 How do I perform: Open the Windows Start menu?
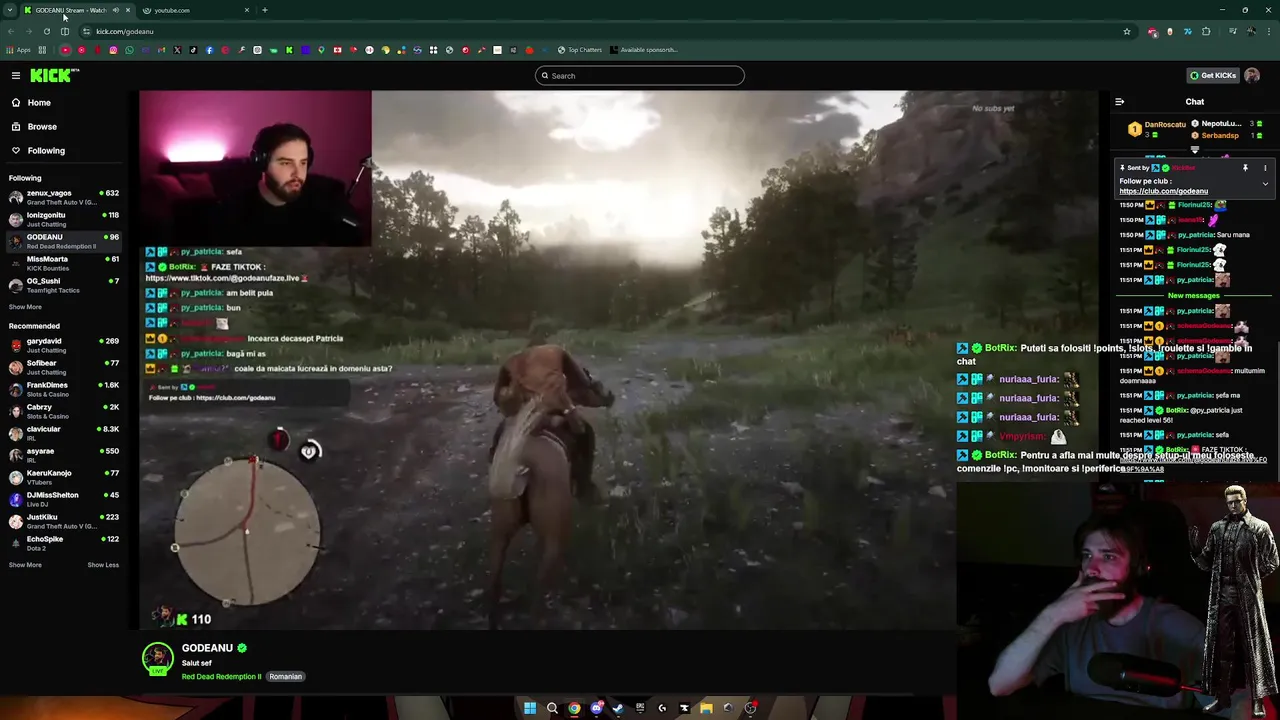[530, 708]
